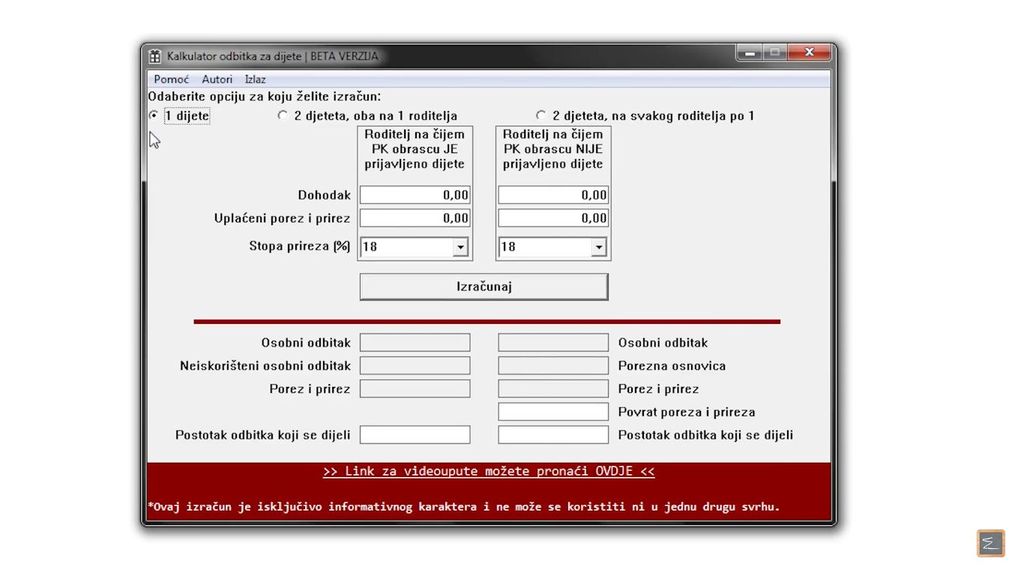This screenshot has width=1024, height=576.
Task: Select "2 djeteta, na svakog roditelja po 1"
Action: 541,114
